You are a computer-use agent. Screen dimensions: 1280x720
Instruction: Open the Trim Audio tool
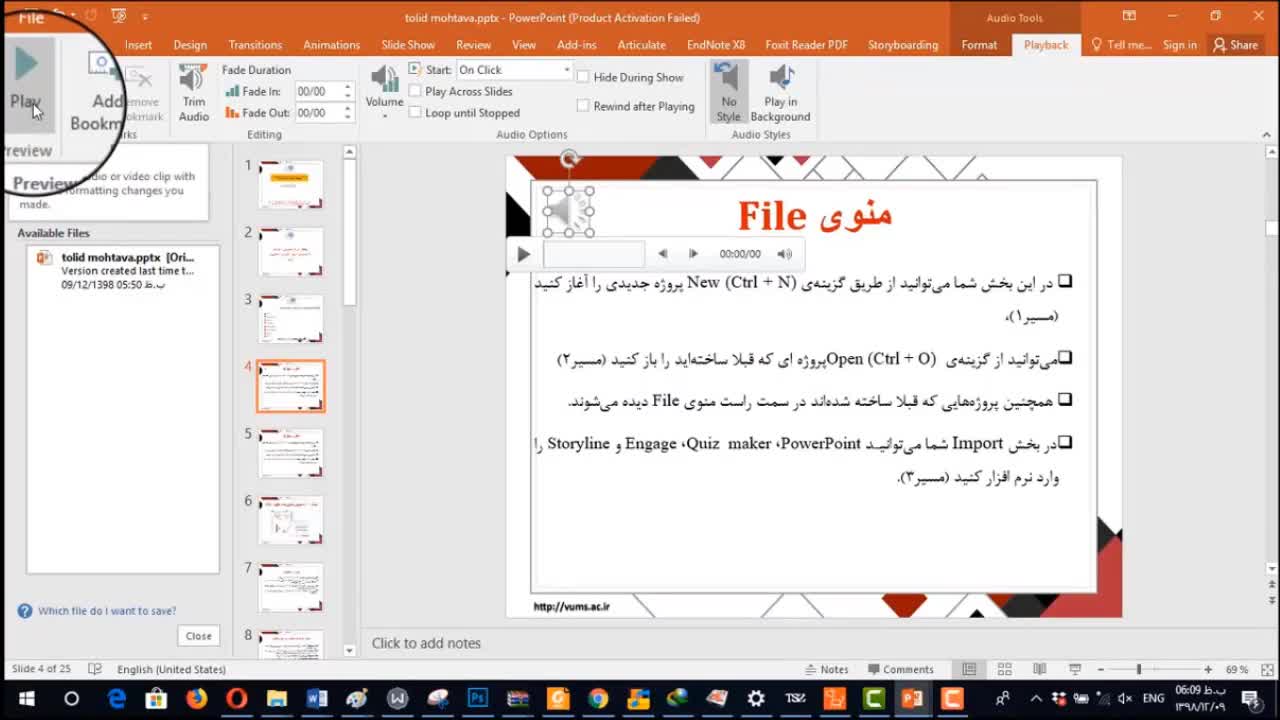point(194,93)
